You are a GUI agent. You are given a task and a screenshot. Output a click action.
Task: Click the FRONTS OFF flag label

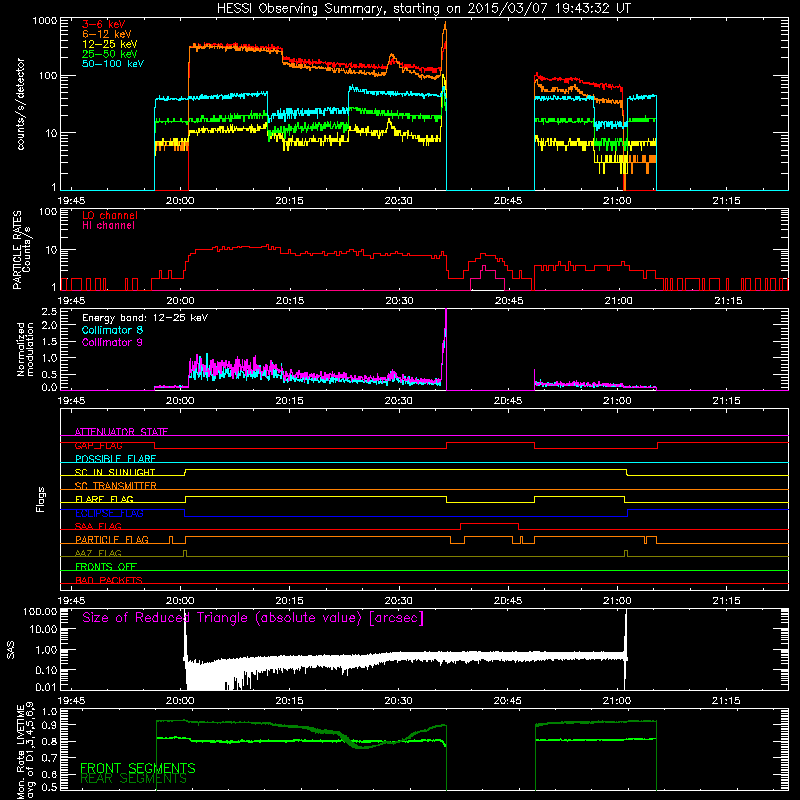pyautogui.click(x=106, y=566)
